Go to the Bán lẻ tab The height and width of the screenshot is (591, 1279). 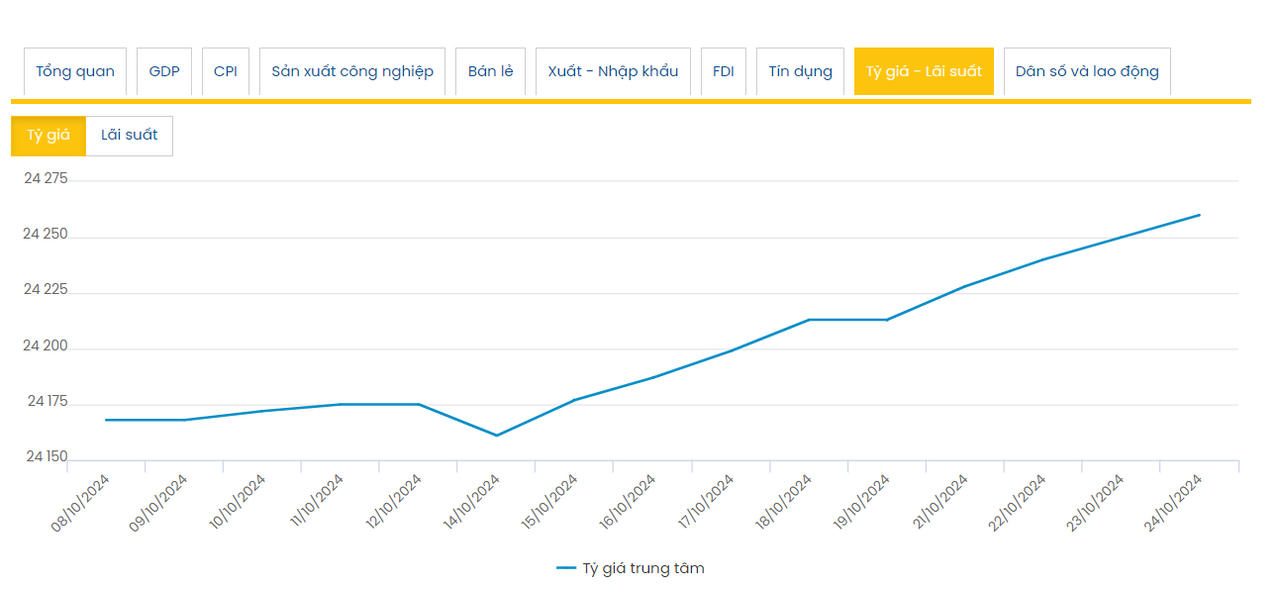tap(490, 71)
